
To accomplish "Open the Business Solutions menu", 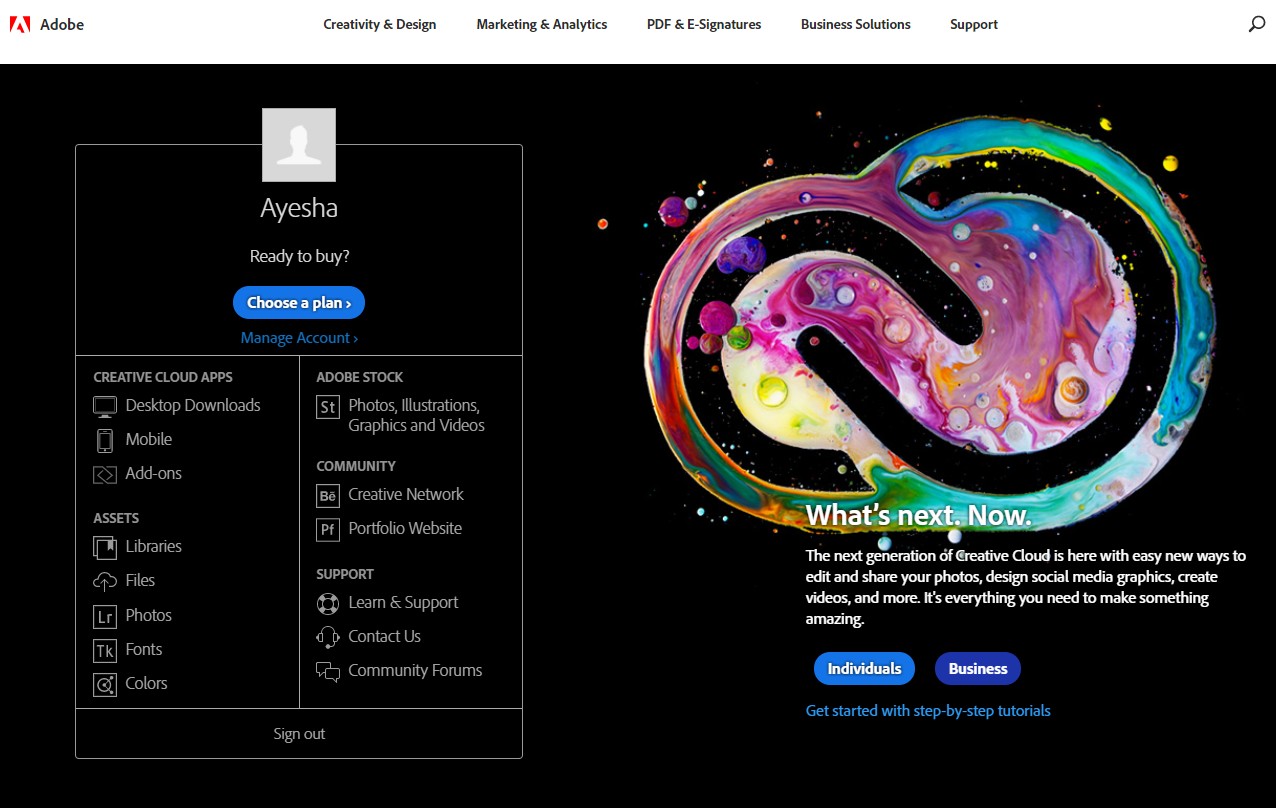I will coord(855,24).
